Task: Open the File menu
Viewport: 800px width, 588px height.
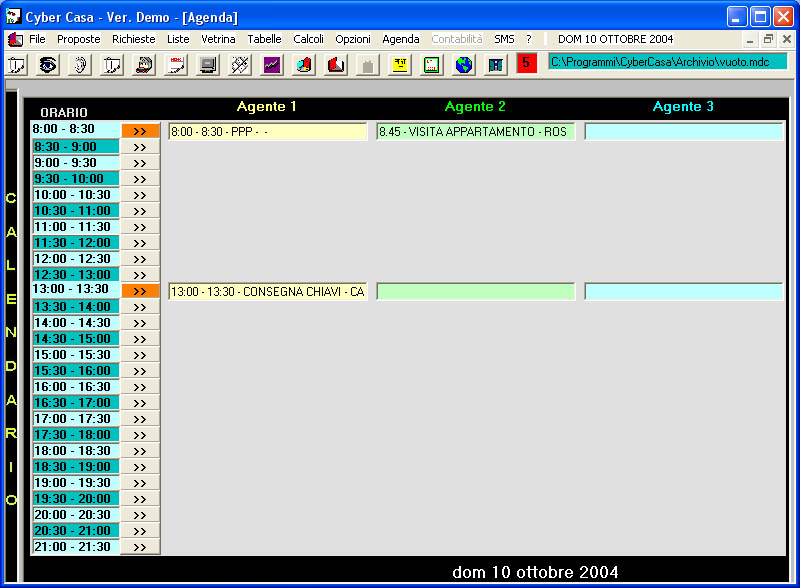Action: click(x=37, y=39)
